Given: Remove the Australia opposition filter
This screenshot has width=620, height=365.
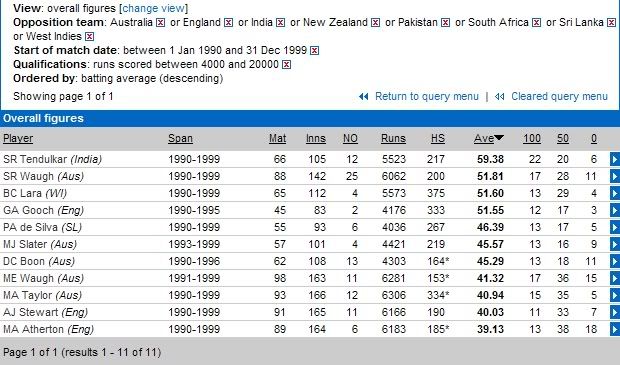Looking at the screenshot, I should (x=160, y=23).
